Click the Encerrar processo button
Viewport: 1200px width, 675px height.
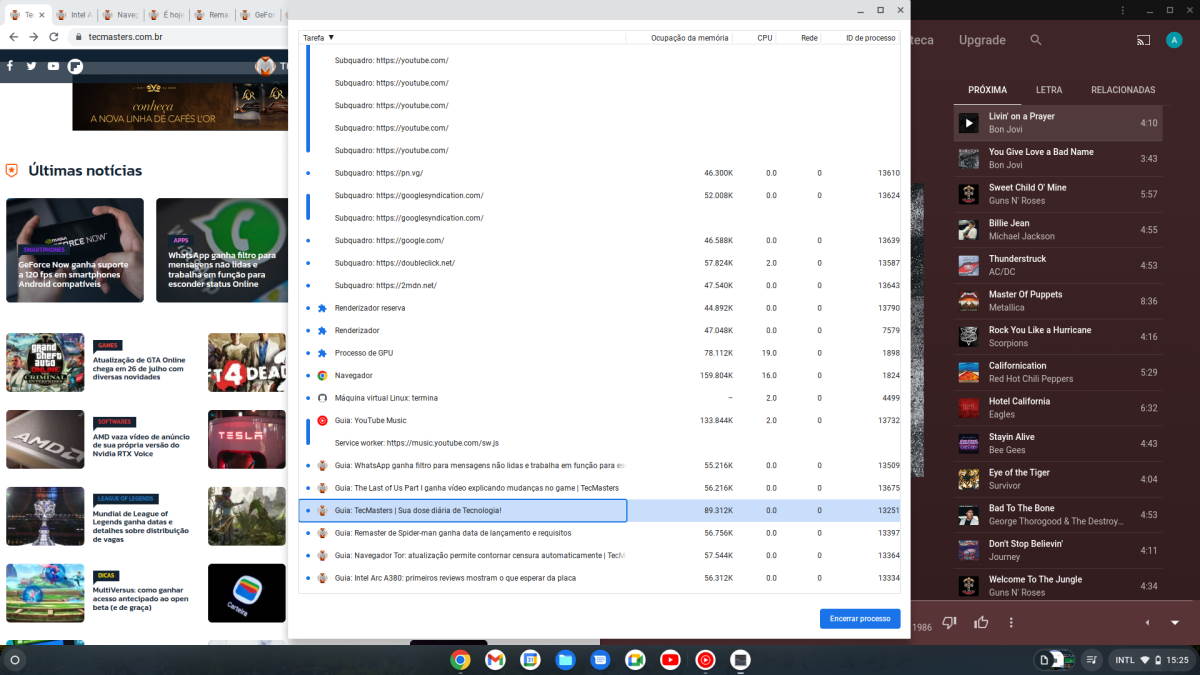[860, 618]
